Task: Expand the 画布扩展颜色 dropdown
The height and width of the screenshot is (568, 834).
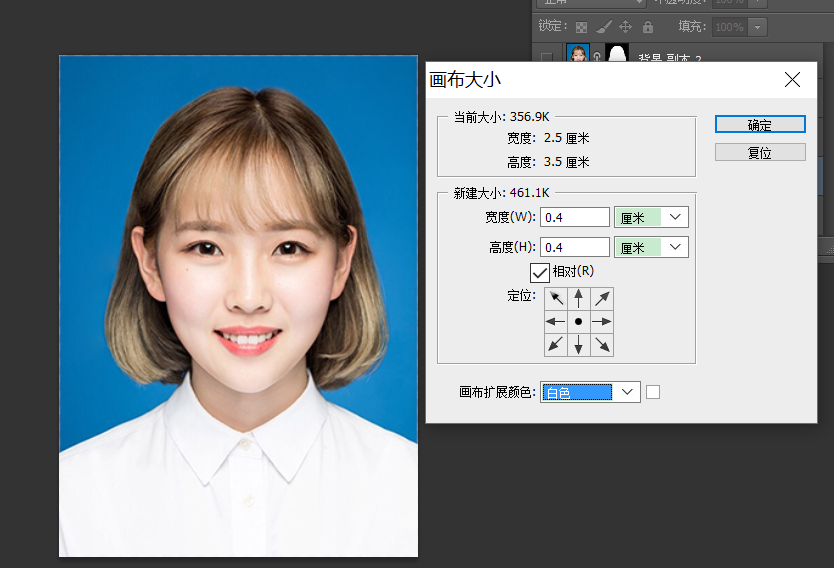Action: click(x=589, y=392)
